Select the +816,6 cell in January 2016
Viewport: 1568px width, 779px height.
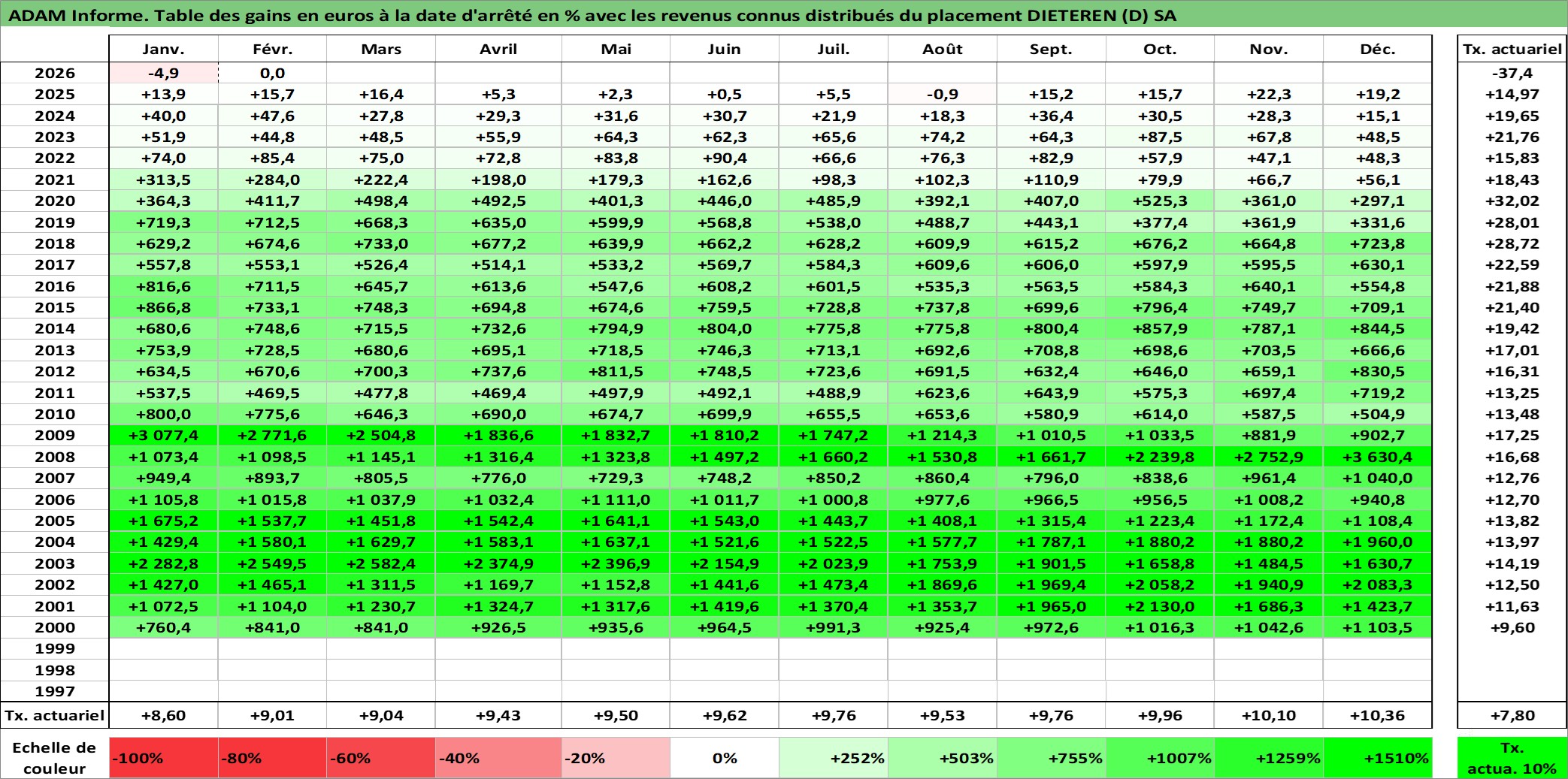164,286
